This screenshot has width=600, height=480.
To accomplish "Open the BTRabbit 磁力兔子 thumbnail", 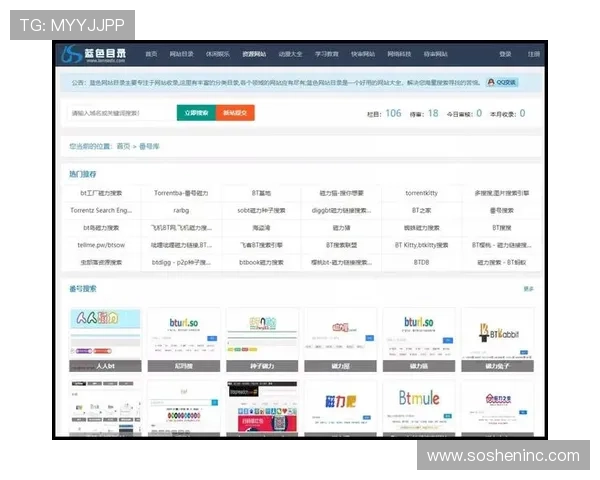I will coord(497,340).
